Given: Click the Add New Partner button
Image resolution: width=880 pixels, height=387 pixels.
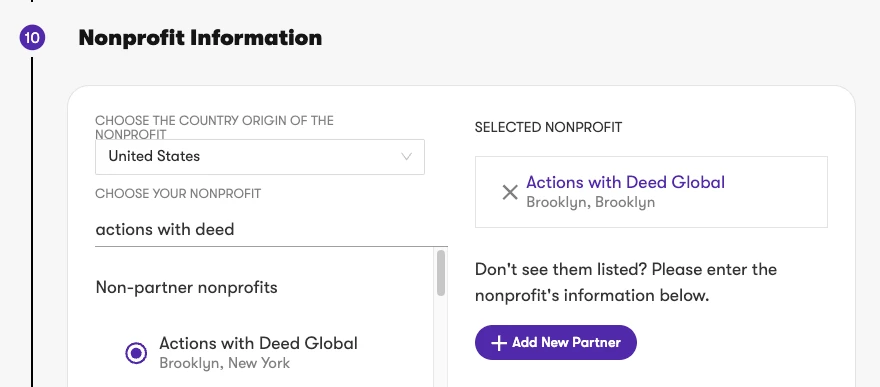Looking at the screenshot, I should (x=556, y=342).
